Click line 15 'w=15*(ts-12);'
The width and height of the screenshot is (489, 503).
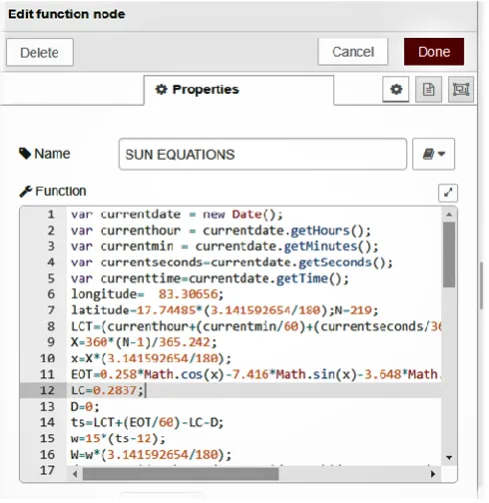click(x=118, y=438)
